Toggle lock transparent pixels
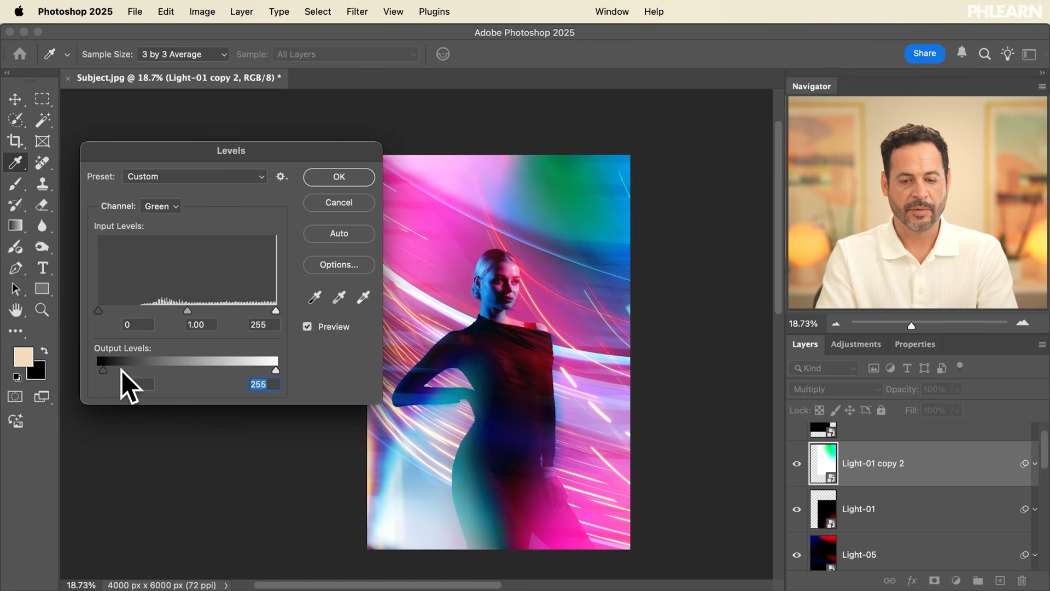This screenshot has width=1050, height=591. pyautogui.click(x=819, y=410)
